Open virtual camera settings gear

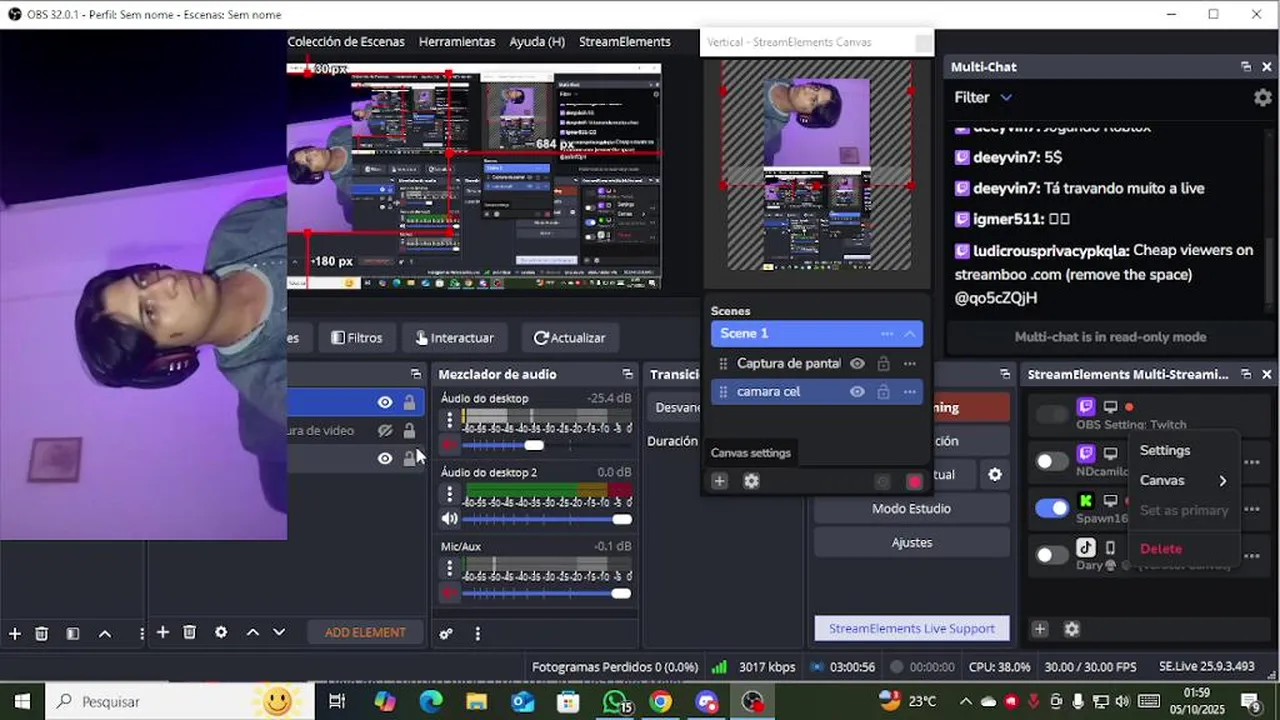(995, 475)
